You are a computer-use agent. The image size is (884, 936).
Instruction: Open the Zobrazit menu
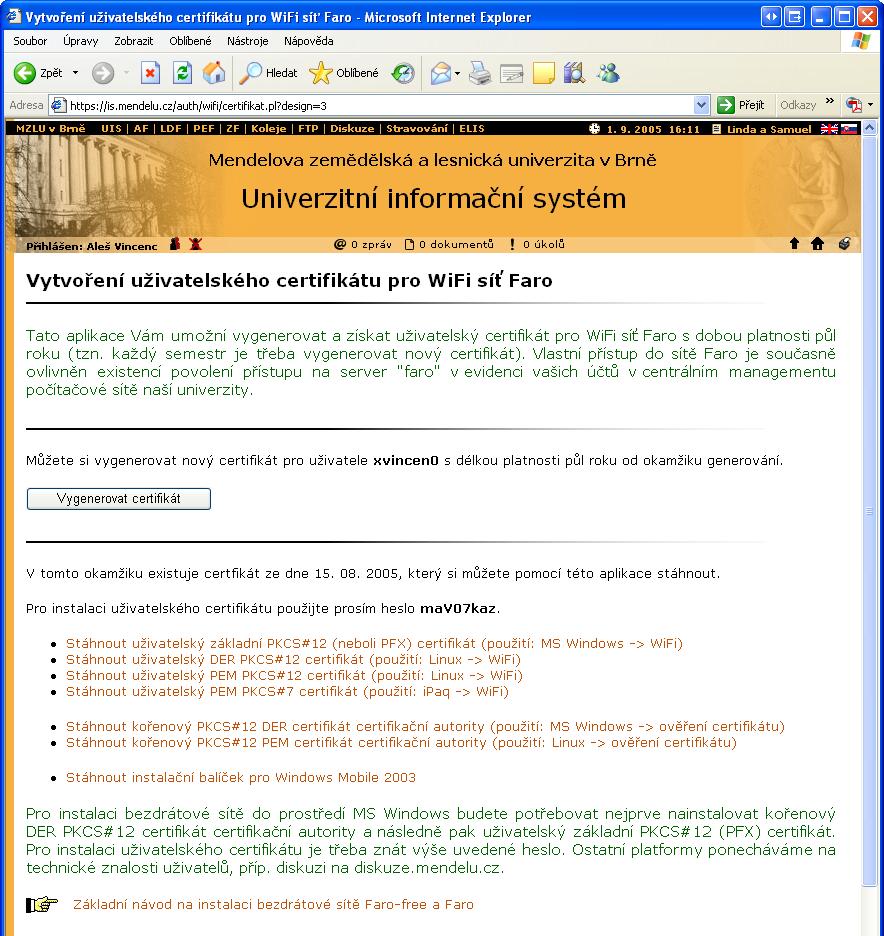tap(134, 41)
